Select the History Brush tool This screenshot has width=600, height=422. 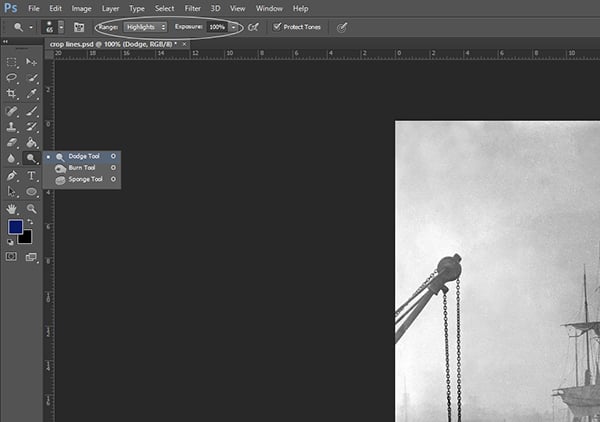click(31, 127)
